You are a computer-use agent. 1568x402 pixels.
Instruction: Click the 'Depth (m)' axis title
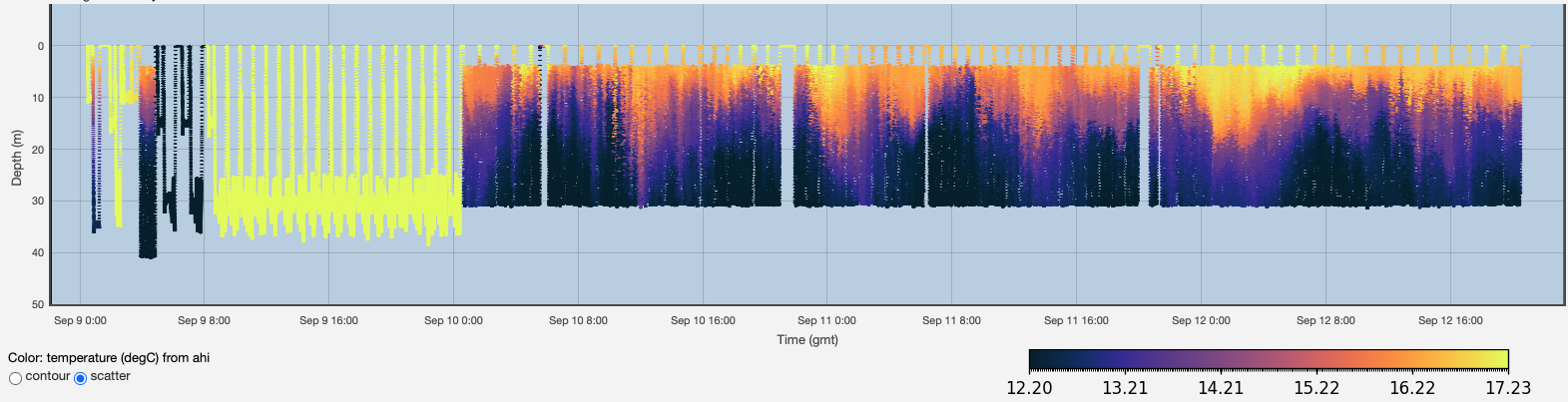coord(16,158)
